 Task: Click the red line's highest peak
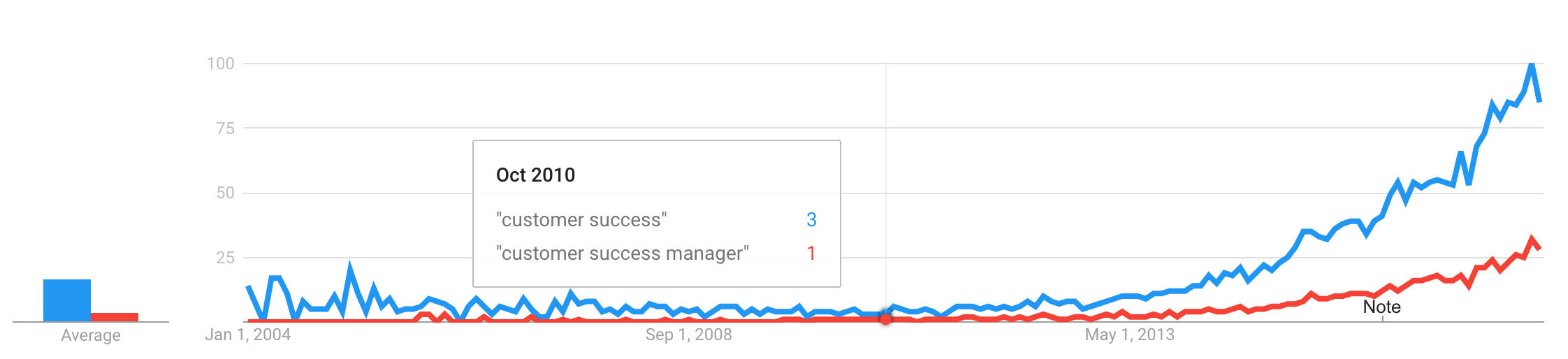(x=1532, y=240)
